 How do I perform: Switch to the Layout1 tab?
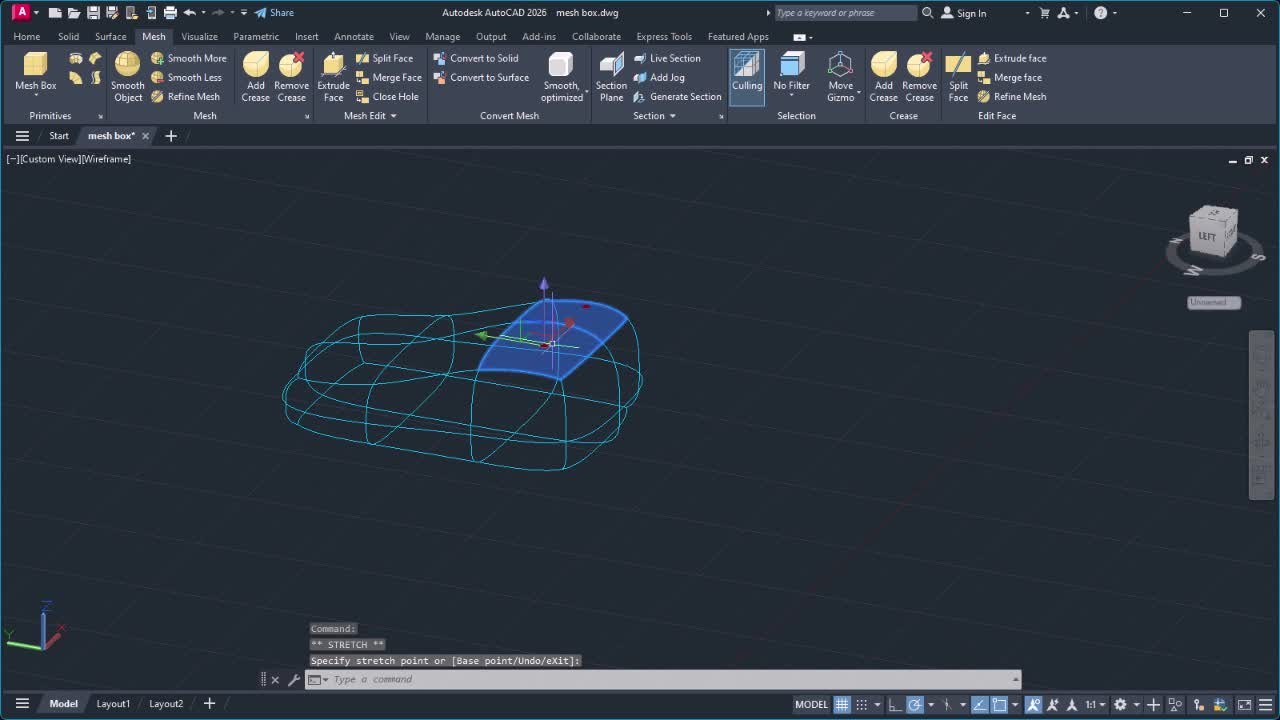click(113, 704)
